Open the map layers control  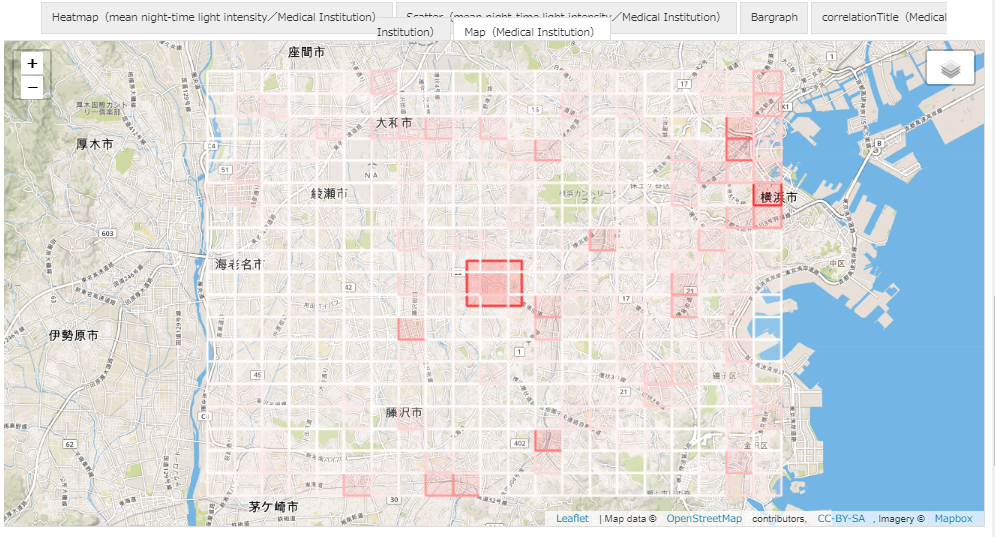pos(950,68)
